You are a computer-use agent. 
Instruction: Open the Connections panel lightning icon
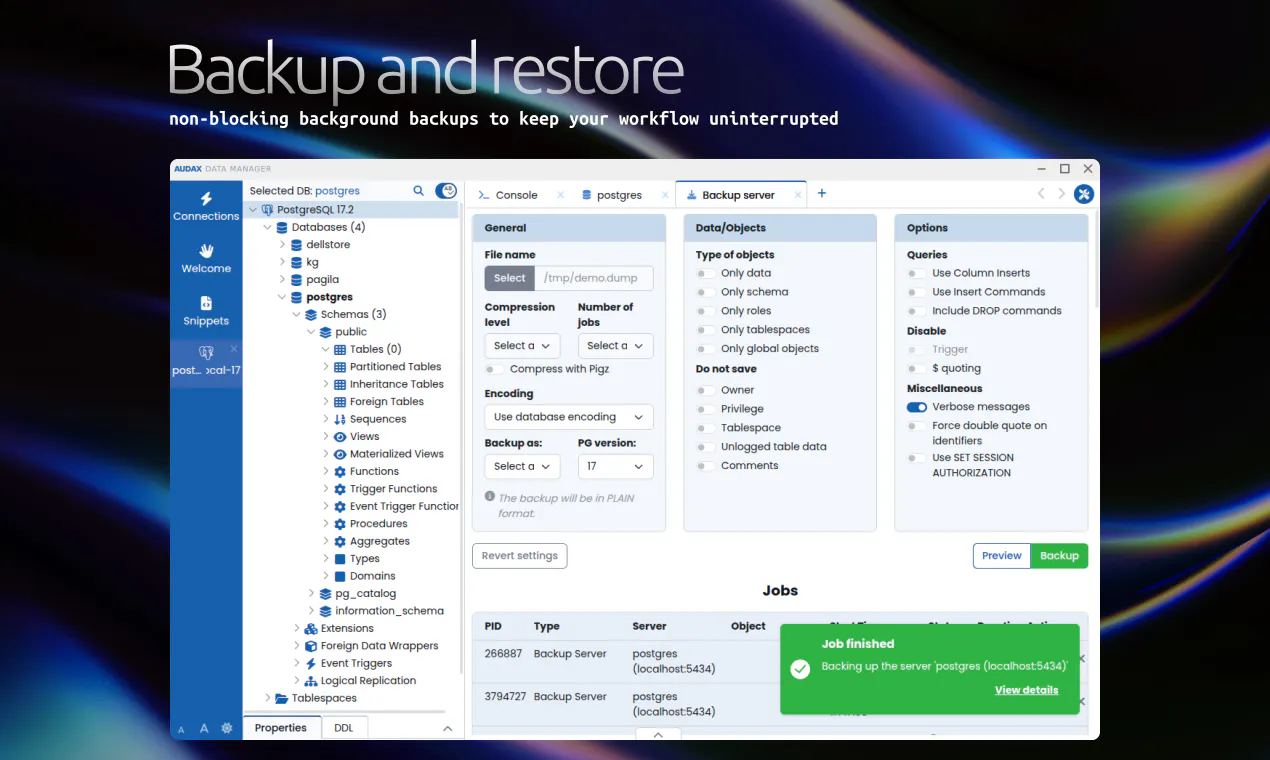[206, 199]
